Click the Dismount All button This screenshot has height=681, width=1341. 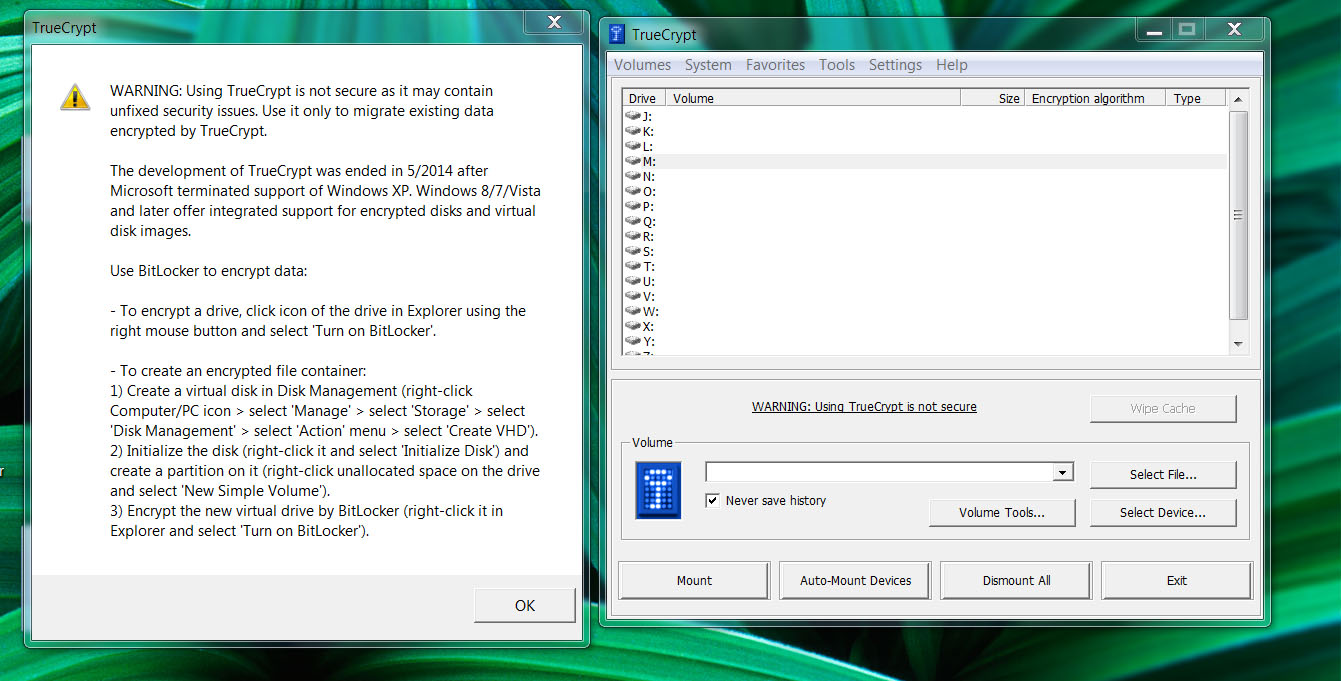pyautogui.click(x=1016, y=580)
